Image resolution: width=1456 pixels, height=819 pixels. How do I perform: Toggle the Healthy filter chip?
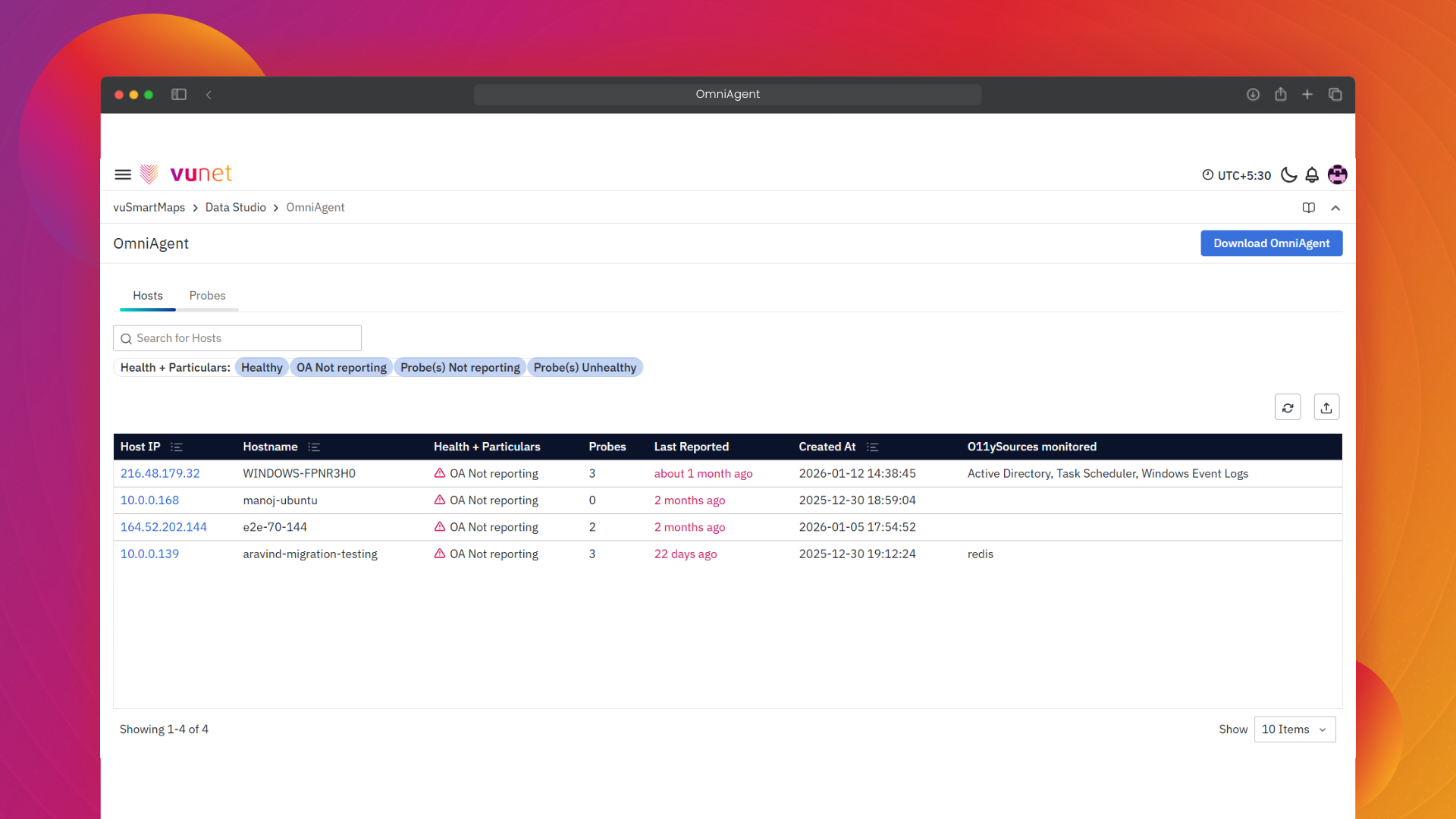click(262, 368)
